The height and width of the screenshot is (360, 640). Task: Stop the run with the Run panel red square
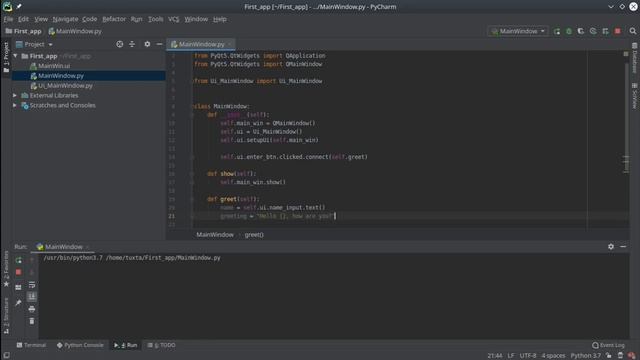[x=18, y=272]
